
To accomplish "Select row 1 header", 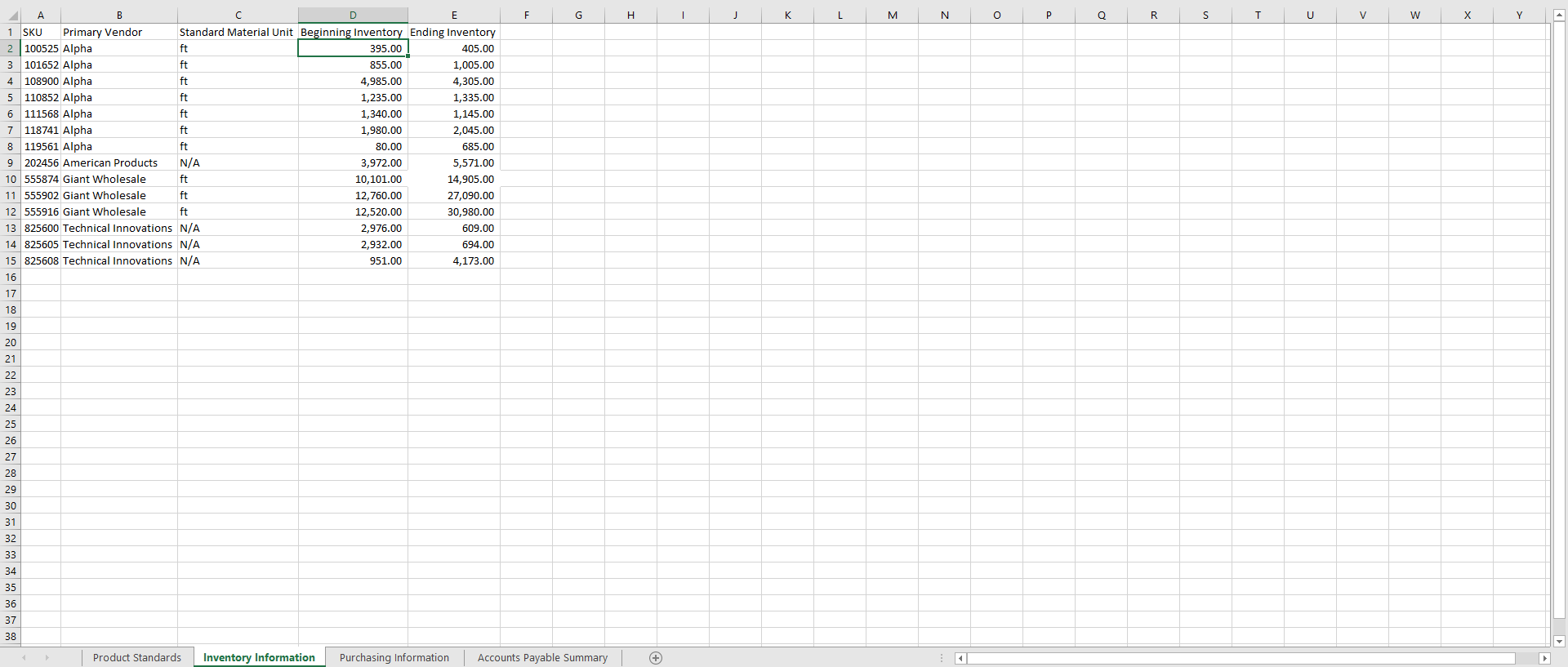I will pyautogui.click(x=11, y=32).
